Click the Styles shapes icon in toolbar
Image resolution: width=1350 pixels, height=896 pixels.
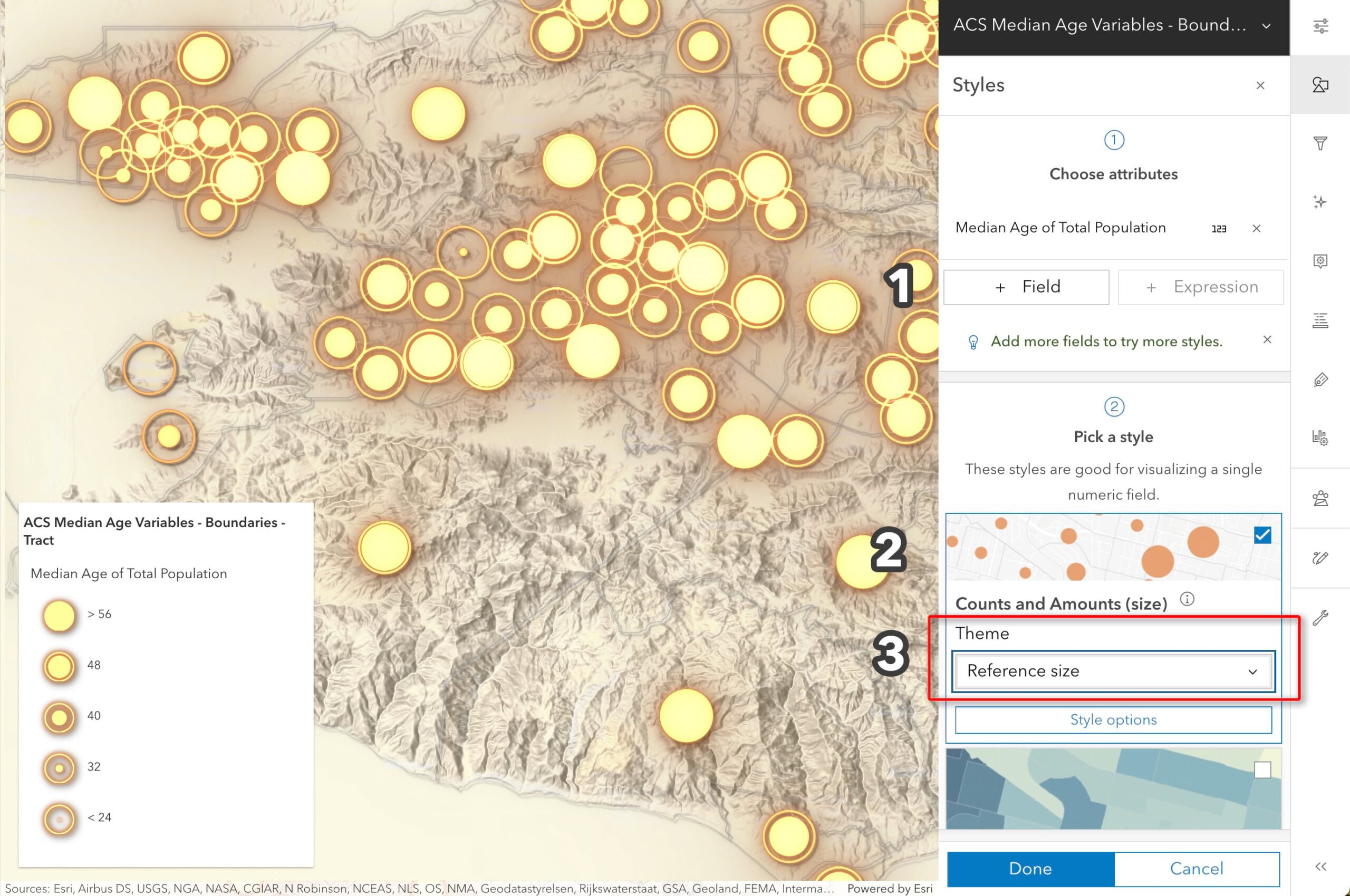tap(1320, 85)
